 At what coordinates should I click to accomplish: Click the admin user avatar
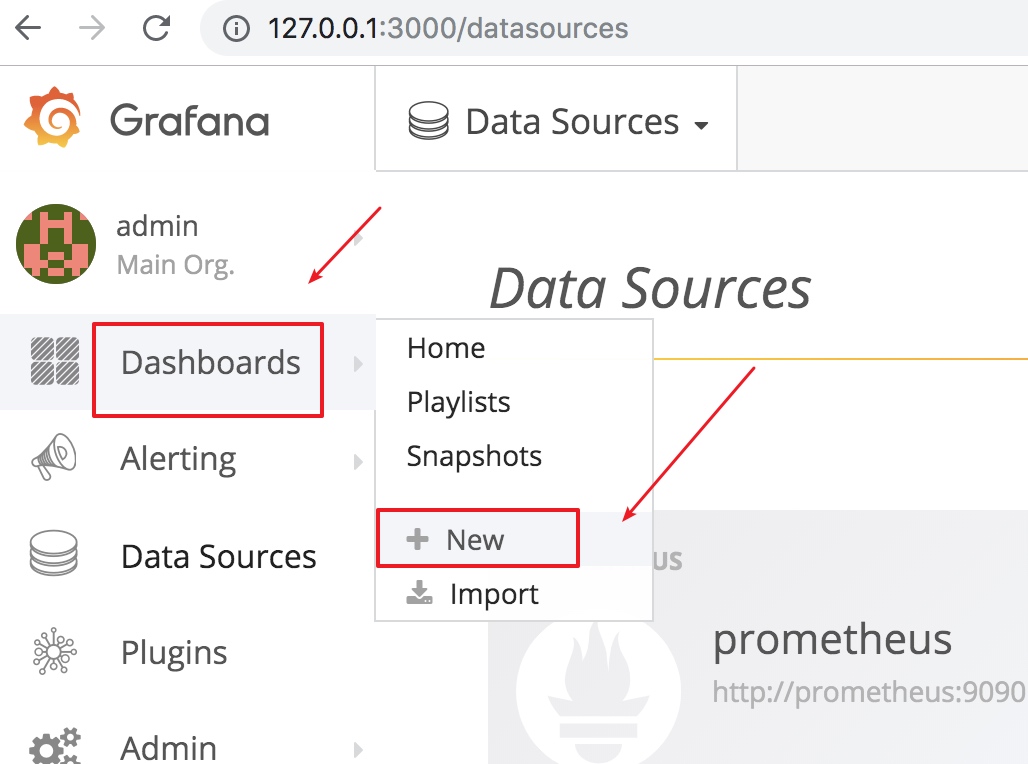tap(56, 244)
